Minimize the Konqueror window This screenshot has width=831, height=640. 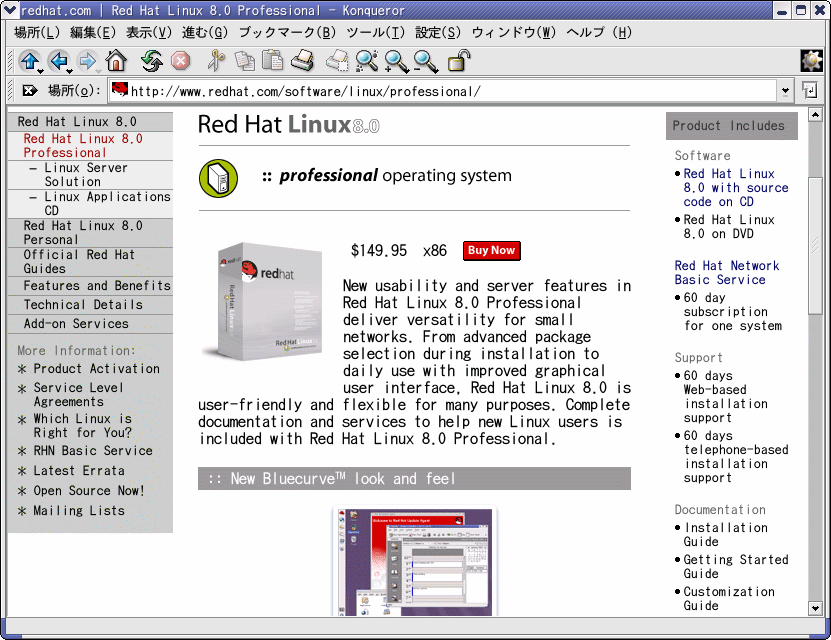(782, 10)
